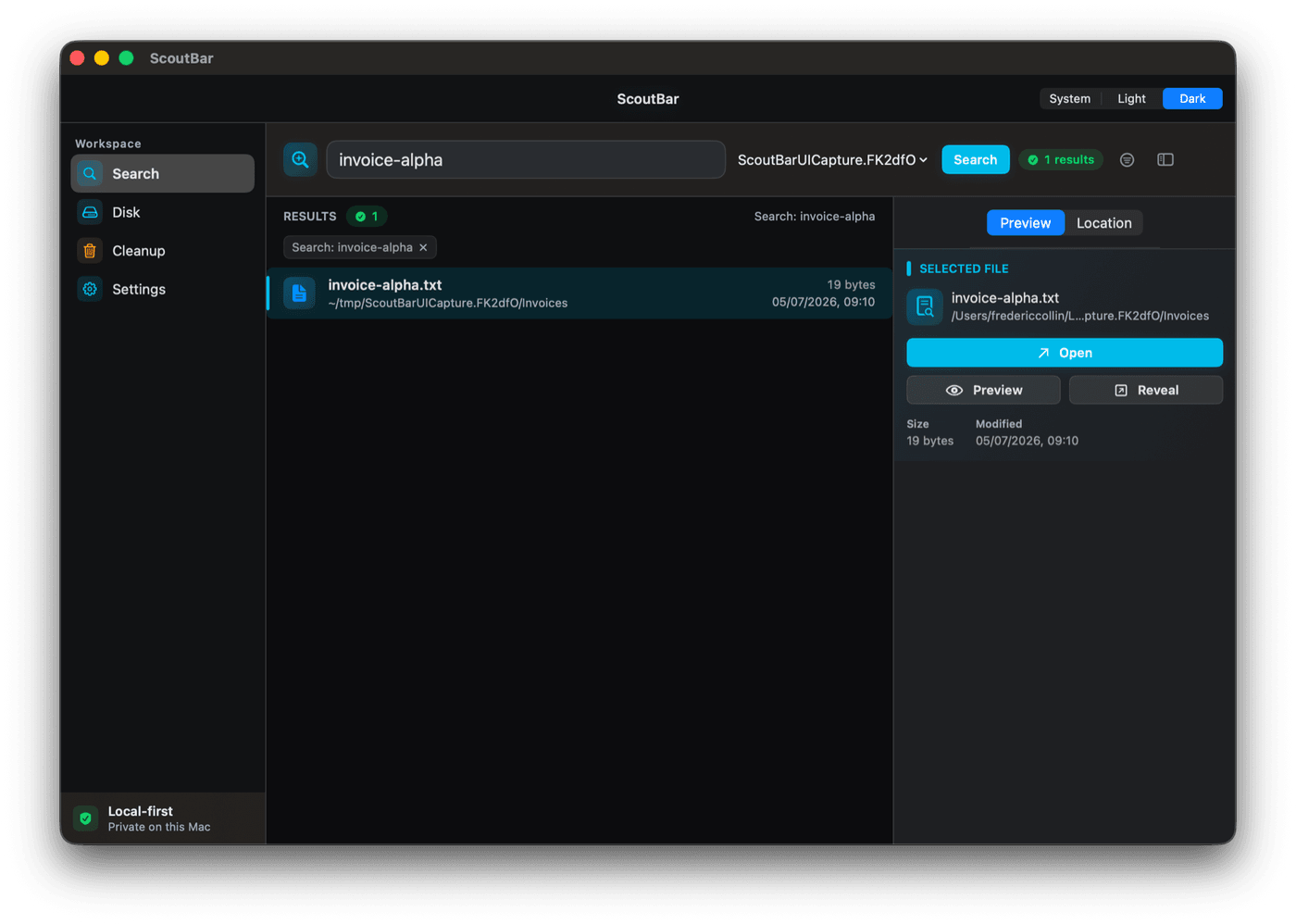Screen dimensions: 1296x924
Task: Click the Preview button with eye icon
Action: point(983,390)
